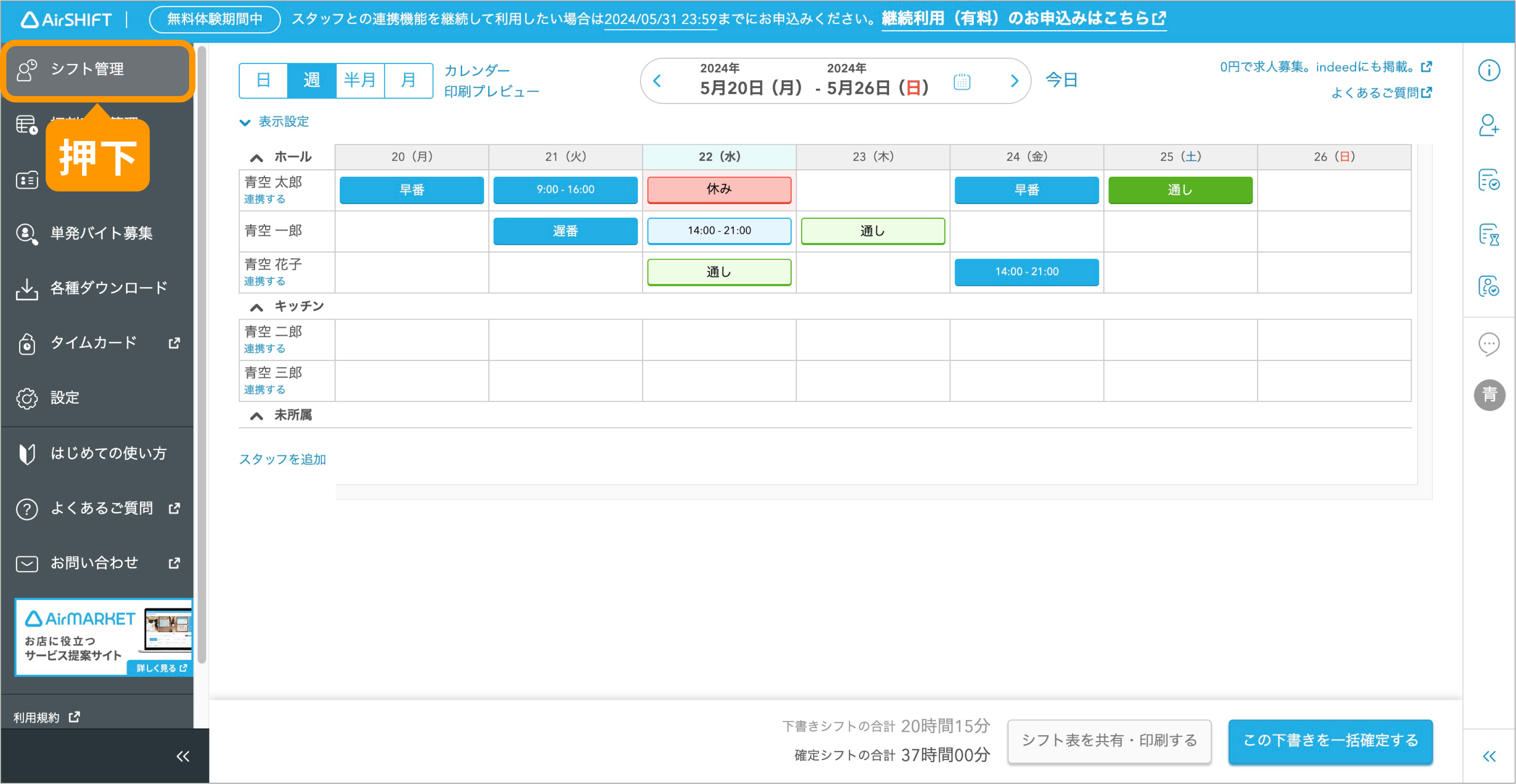Open 青空 花子's 14:00 - 21:00 Friday shift

[x=1027, y=272]
